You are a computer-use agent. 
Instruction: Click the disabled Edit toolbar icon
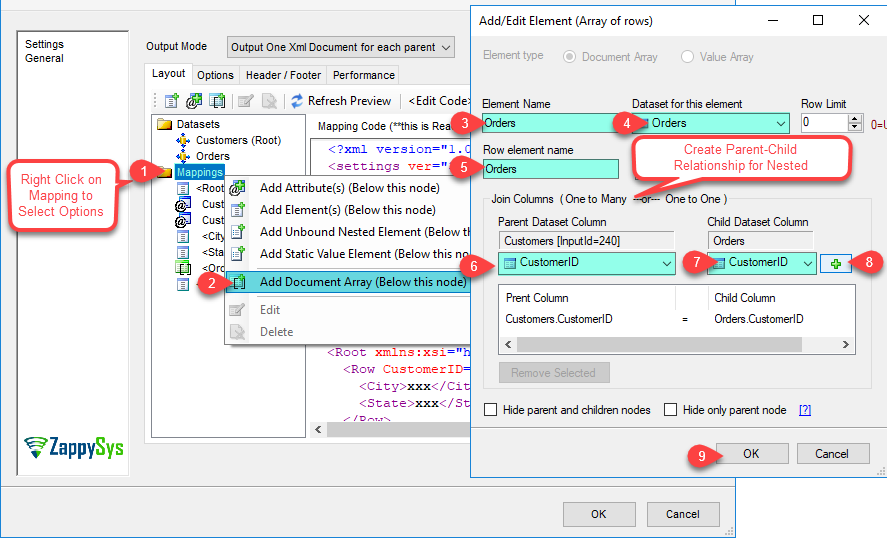tap(246, 101)
